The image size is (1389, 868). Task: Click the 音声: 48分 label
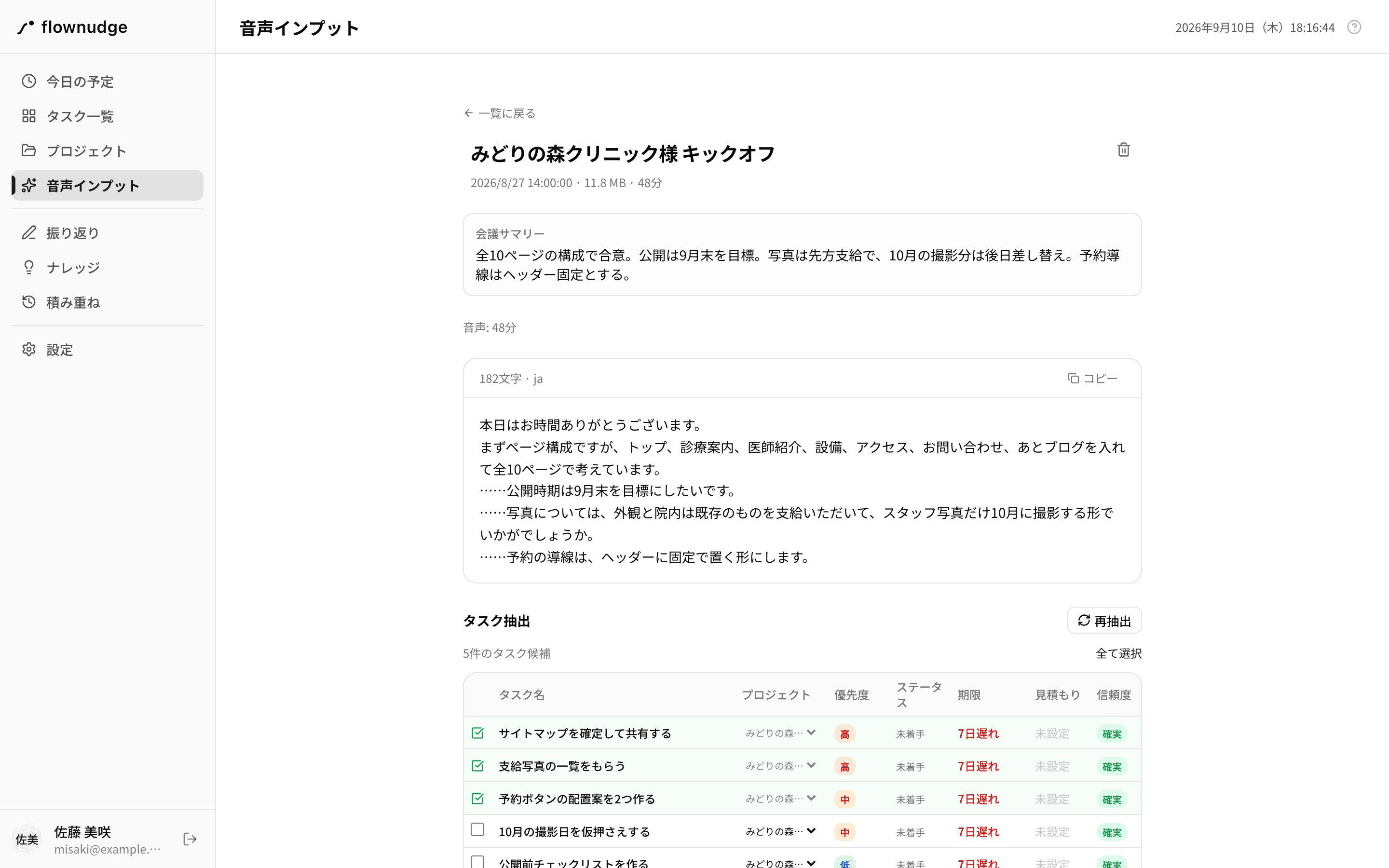point(490,327)
